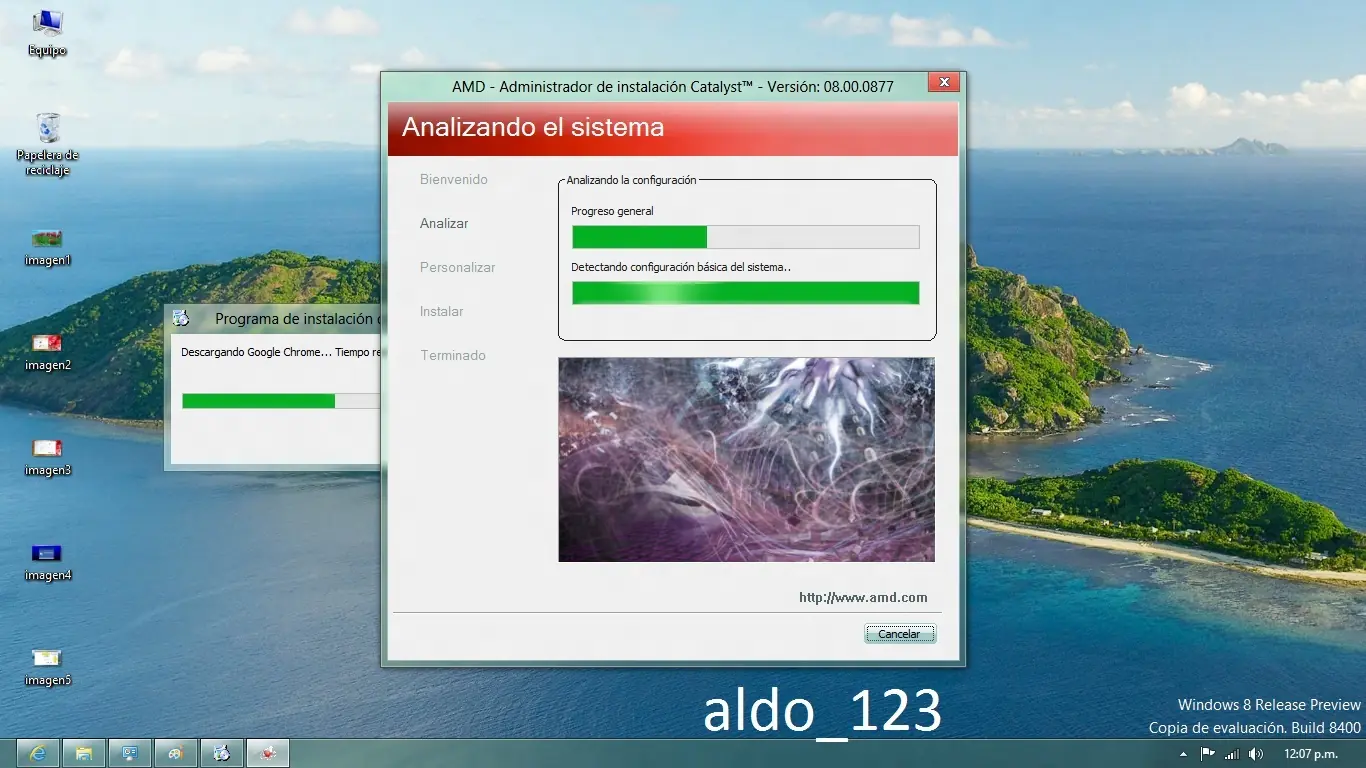Click the Progreso general progress bar
The width and height of the screenshot is (1366, 768).
(746, 237)
